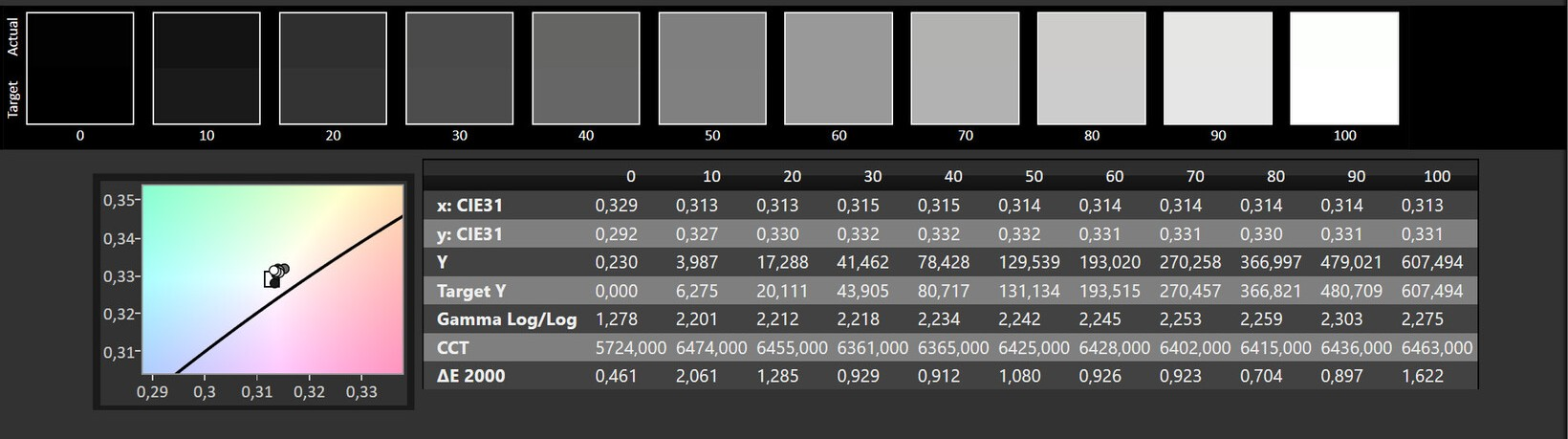Select the 'ΔE 2000' row label
Screen dimensions: 1568x439
[470, 376]
